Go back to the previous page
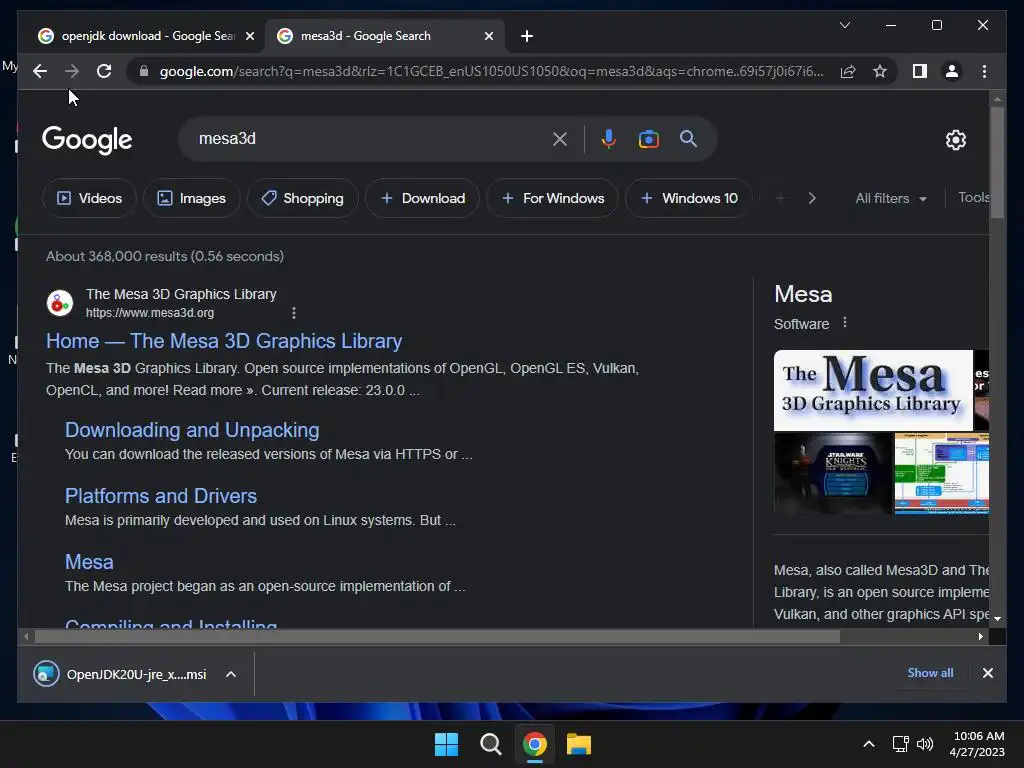Screen dimensions: 1024x768 click(40, 71)
